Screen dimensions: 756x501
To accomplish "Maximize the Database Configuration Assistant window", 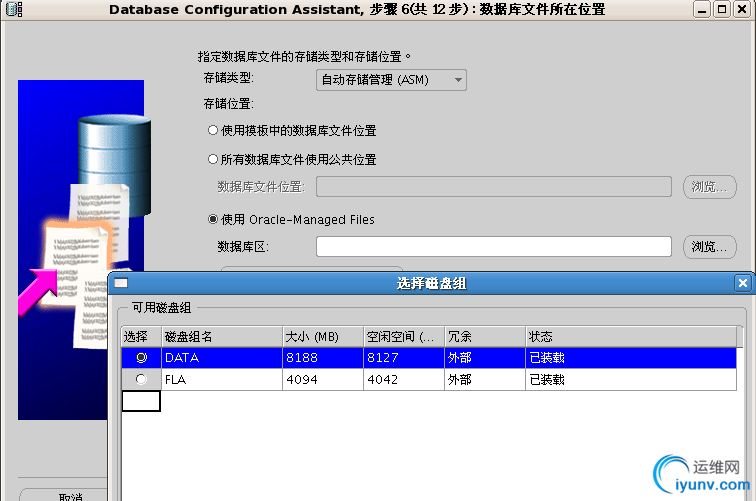I will tap(722, 9).
